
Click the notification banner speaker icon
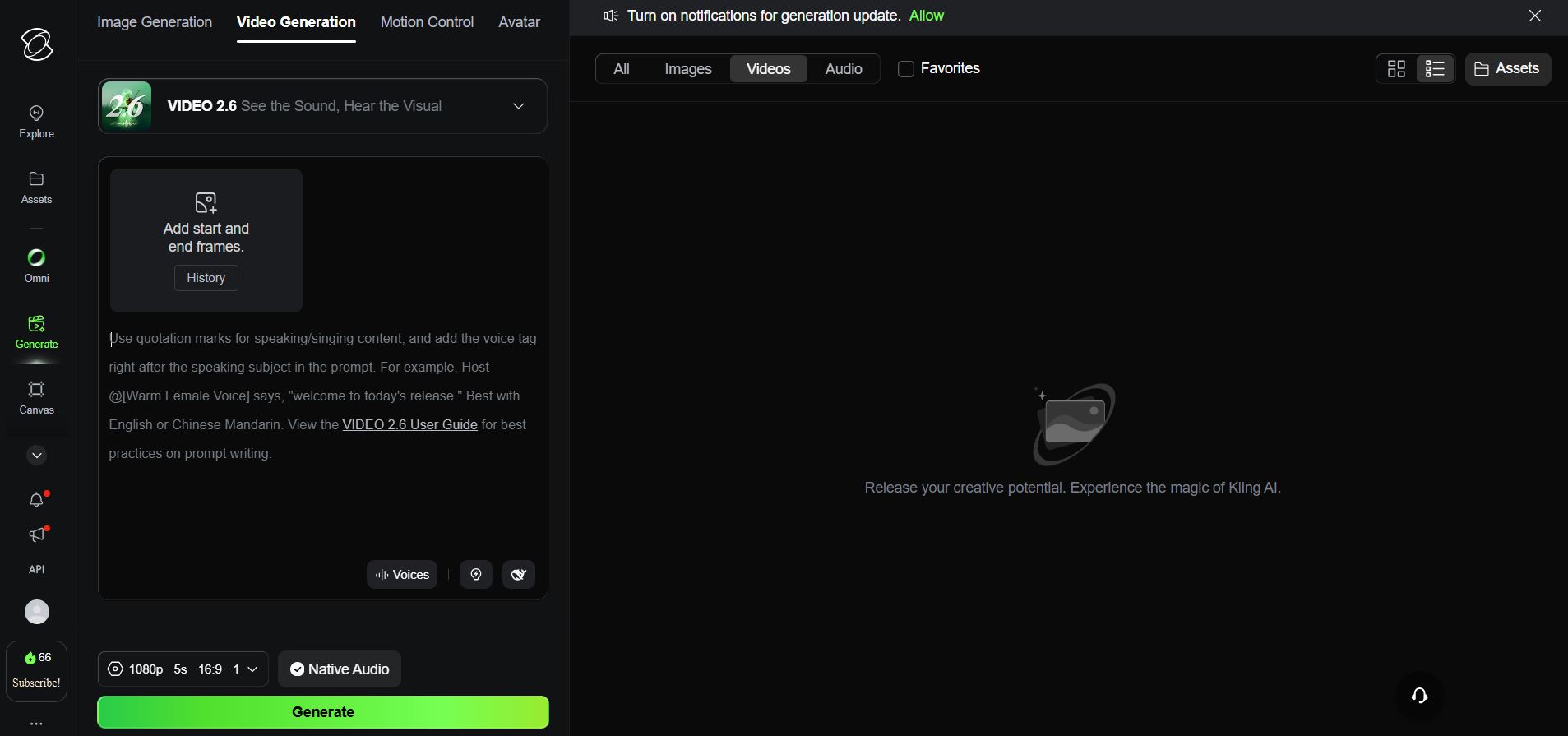[611, 16]
